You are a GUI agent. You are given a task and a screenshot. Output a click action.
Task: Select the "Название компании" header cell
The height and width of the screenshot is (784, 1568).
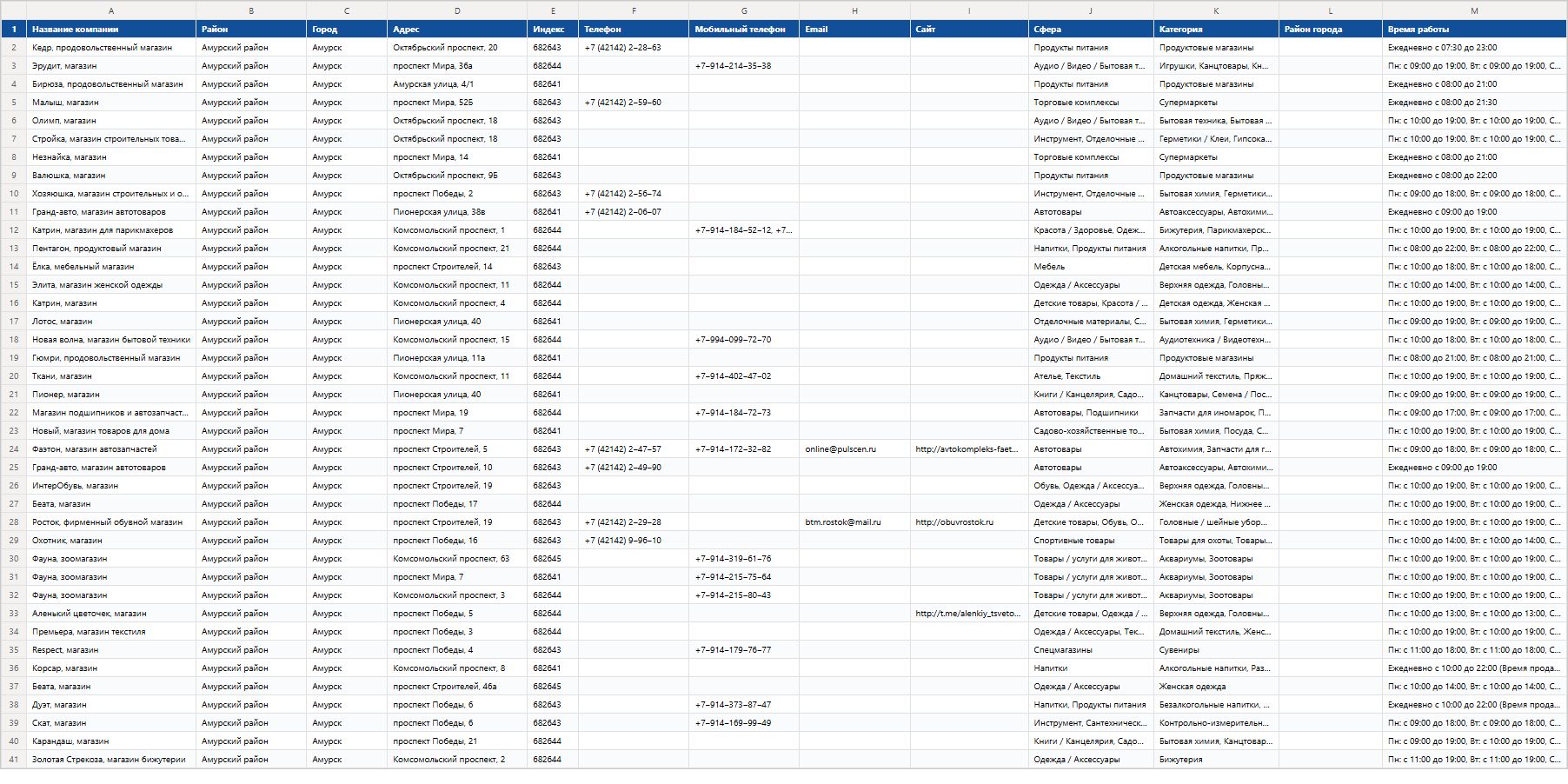click(111, 29)
